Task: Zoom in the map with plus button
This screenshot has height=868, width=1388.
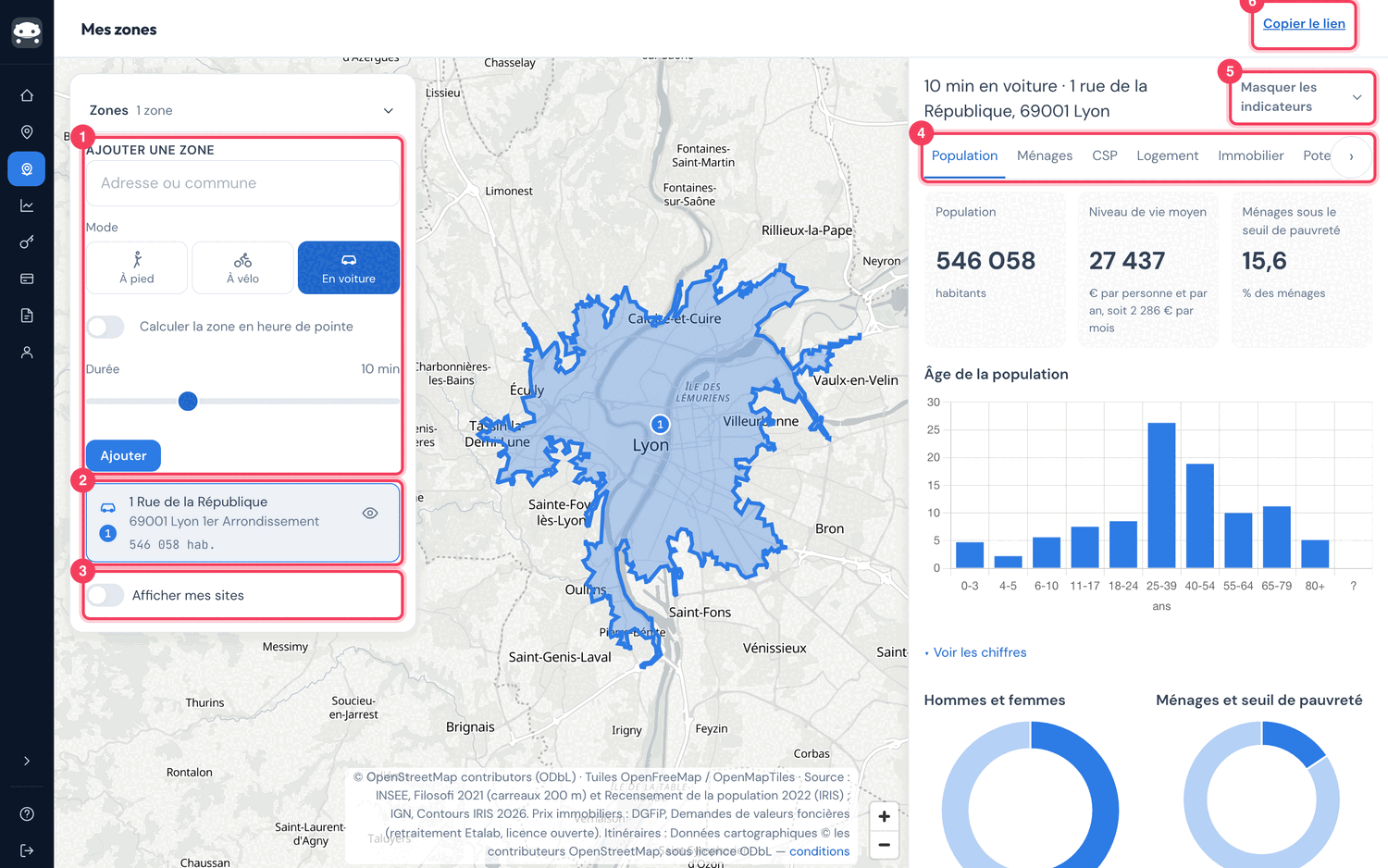Action: pyautogui.click(x=885, y=816)
